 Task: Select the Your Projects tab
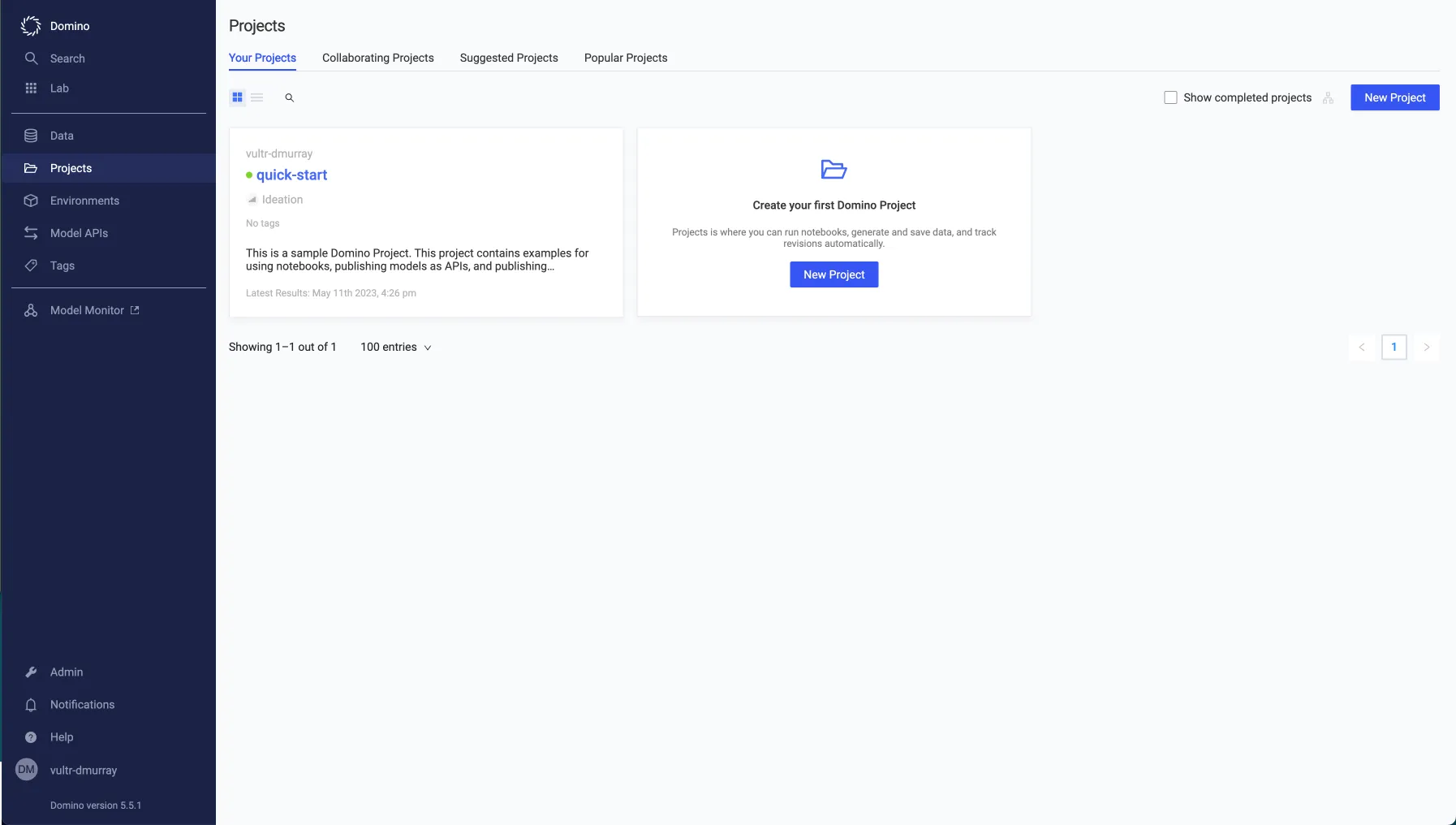pyautogui.click(x=262, y=58)
